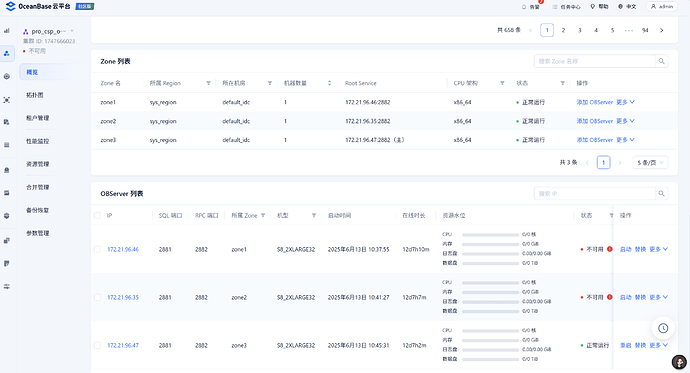Check the box for server 172.21.96.46
Screen dimensions: 690x373
point(97,249)
